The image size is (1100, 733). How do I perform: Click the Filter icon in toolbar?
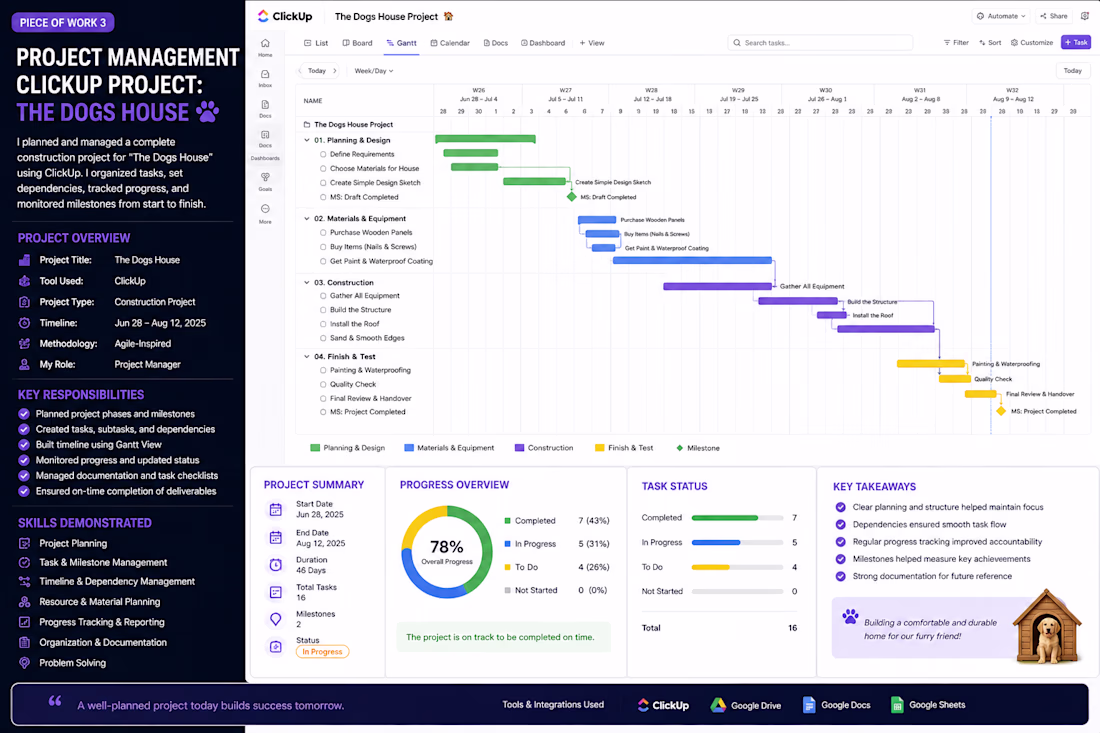click(x=947, y=43)
